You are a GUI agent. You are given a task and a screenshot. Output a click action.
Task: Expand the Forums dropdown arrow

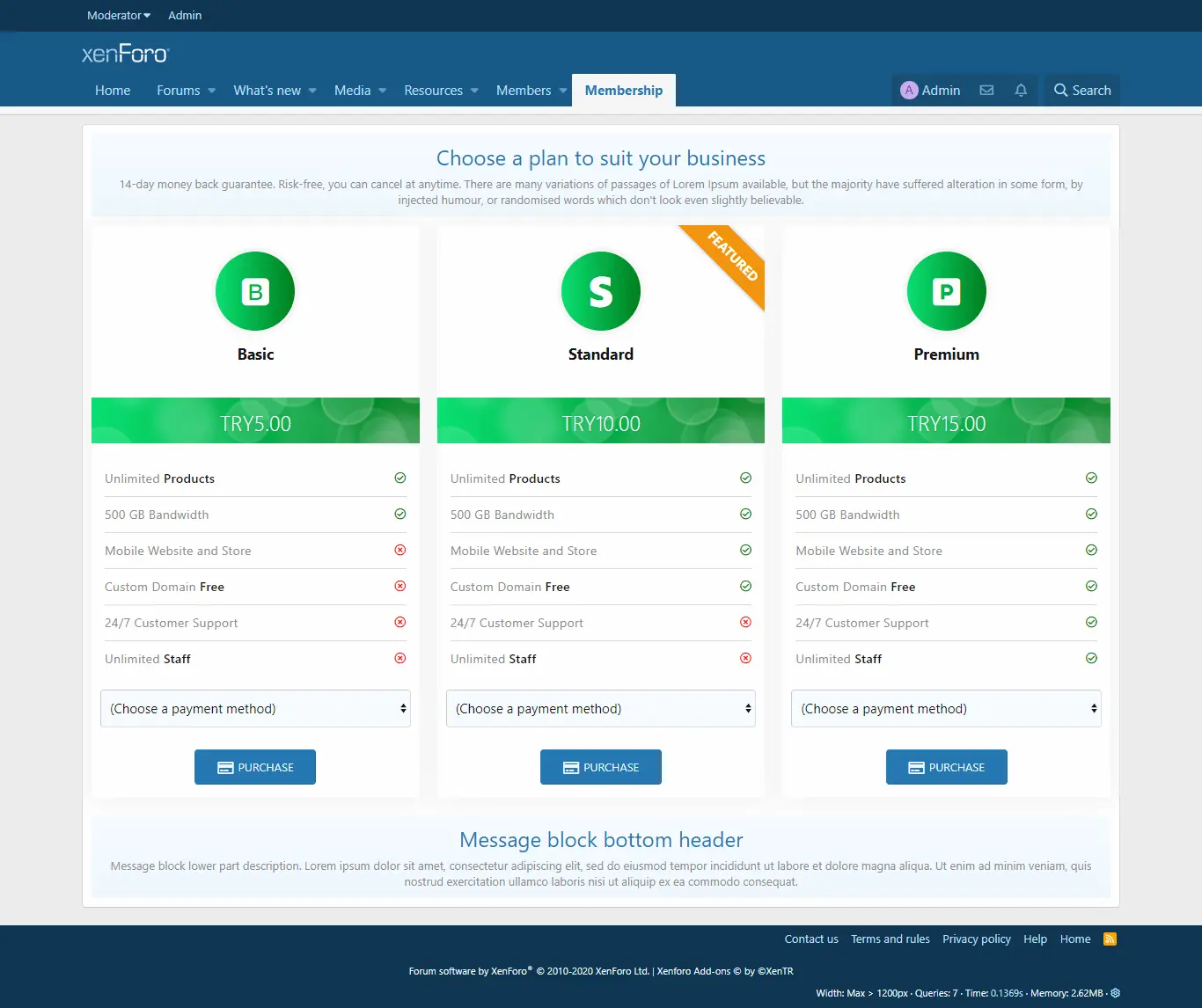pos(212,91)
